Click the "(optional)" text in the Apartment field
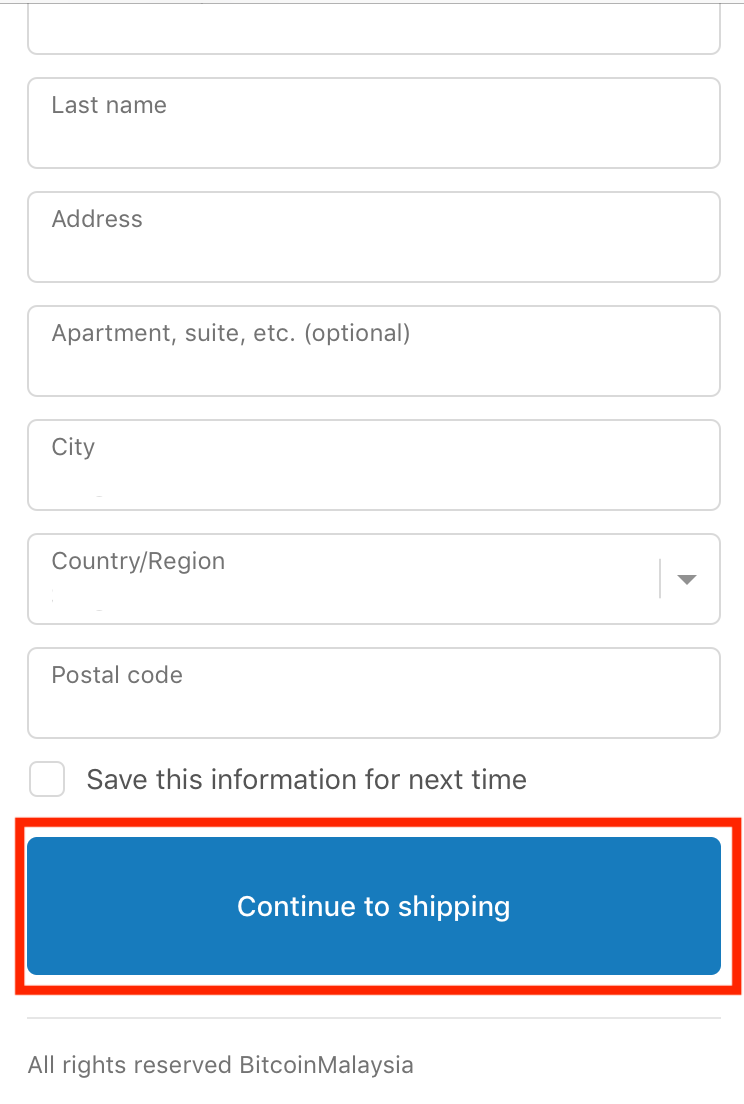Screen dimensions: 744x1104 coord(356,333)
